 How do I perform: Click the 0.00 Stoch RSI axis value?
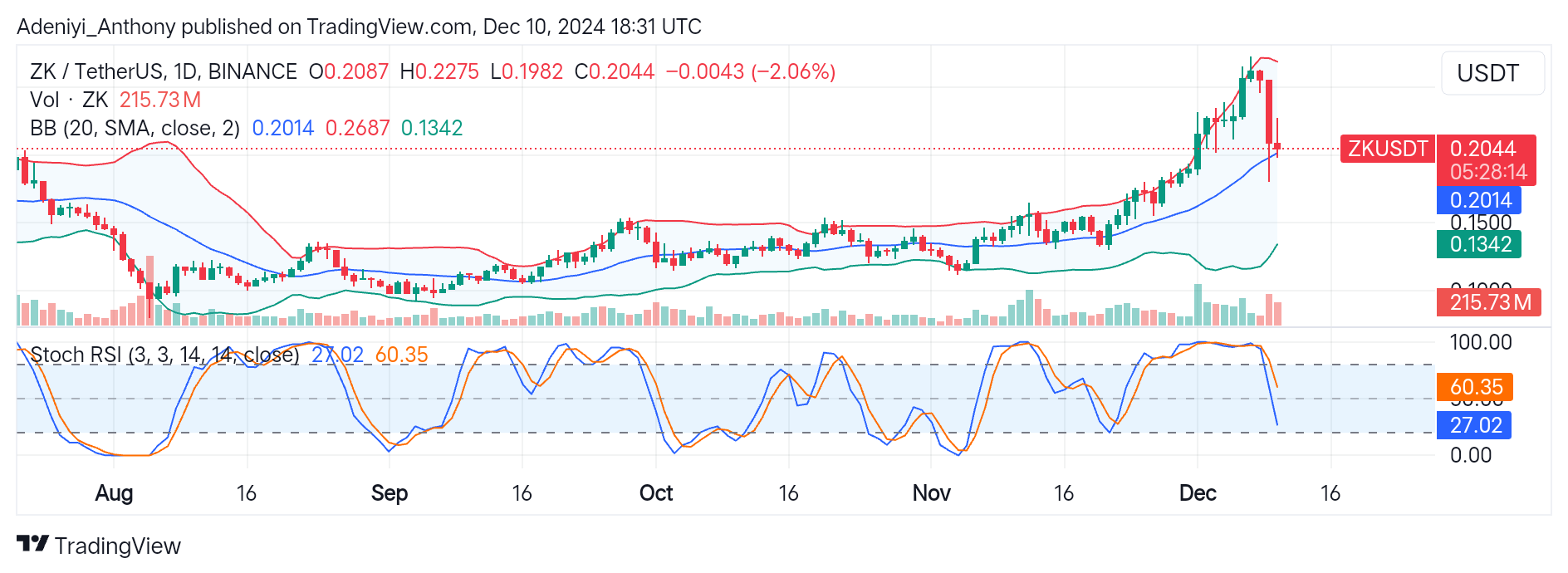[1471, 455]
